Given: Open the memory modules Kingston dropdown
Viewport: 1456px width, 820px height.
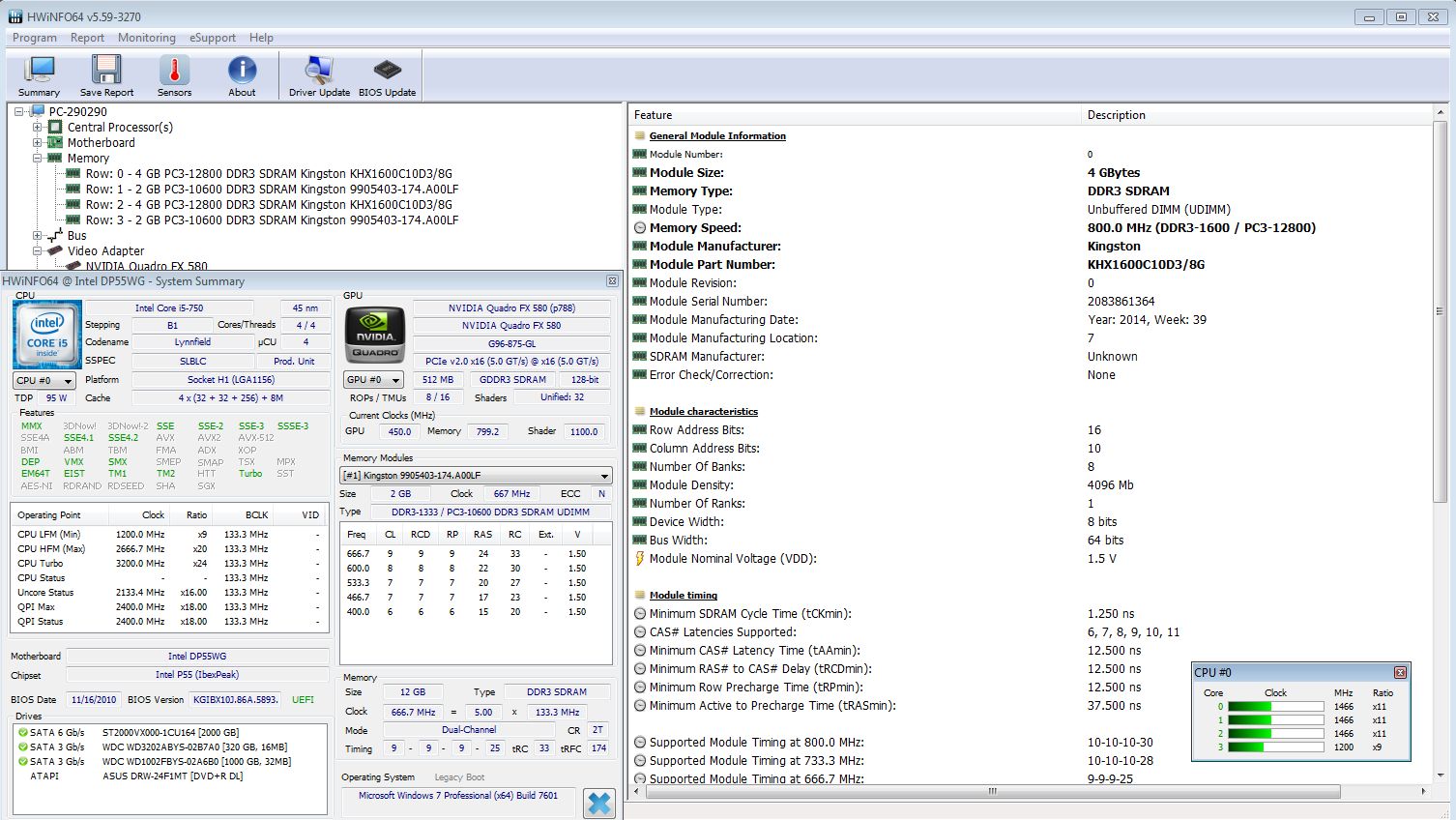Looking at the screenshot, I should click(476, 476).
